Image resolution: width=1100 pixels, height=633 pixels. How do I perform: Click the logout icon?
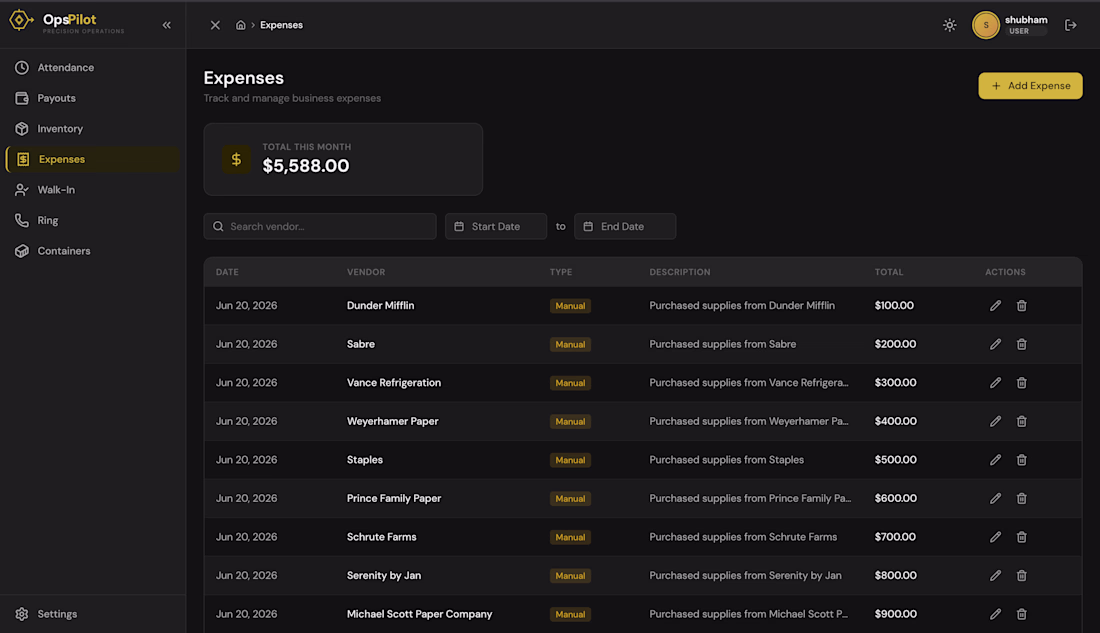pos(1071,25)
